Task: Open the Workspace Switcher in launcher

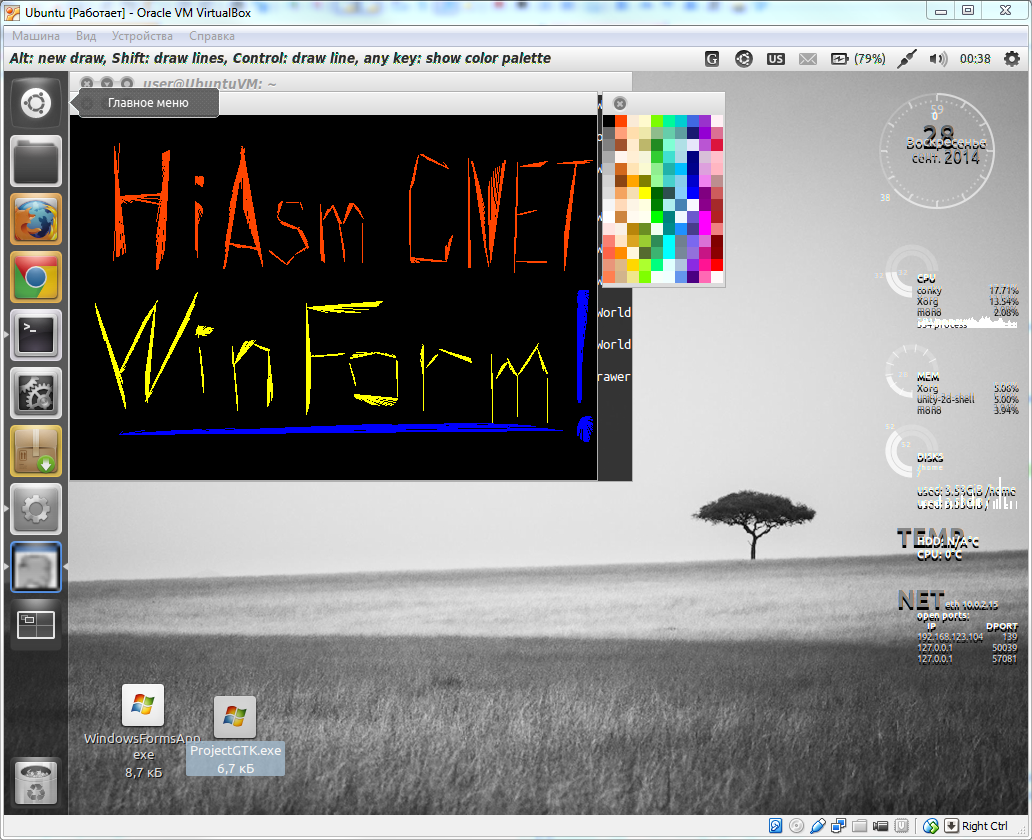Action: tap(36, 625)
